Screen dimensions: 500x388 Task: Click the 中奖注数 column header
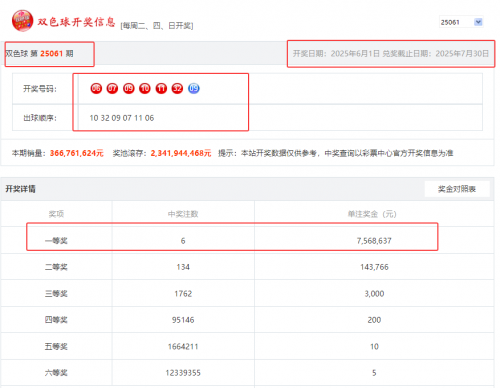pos(183,214)
